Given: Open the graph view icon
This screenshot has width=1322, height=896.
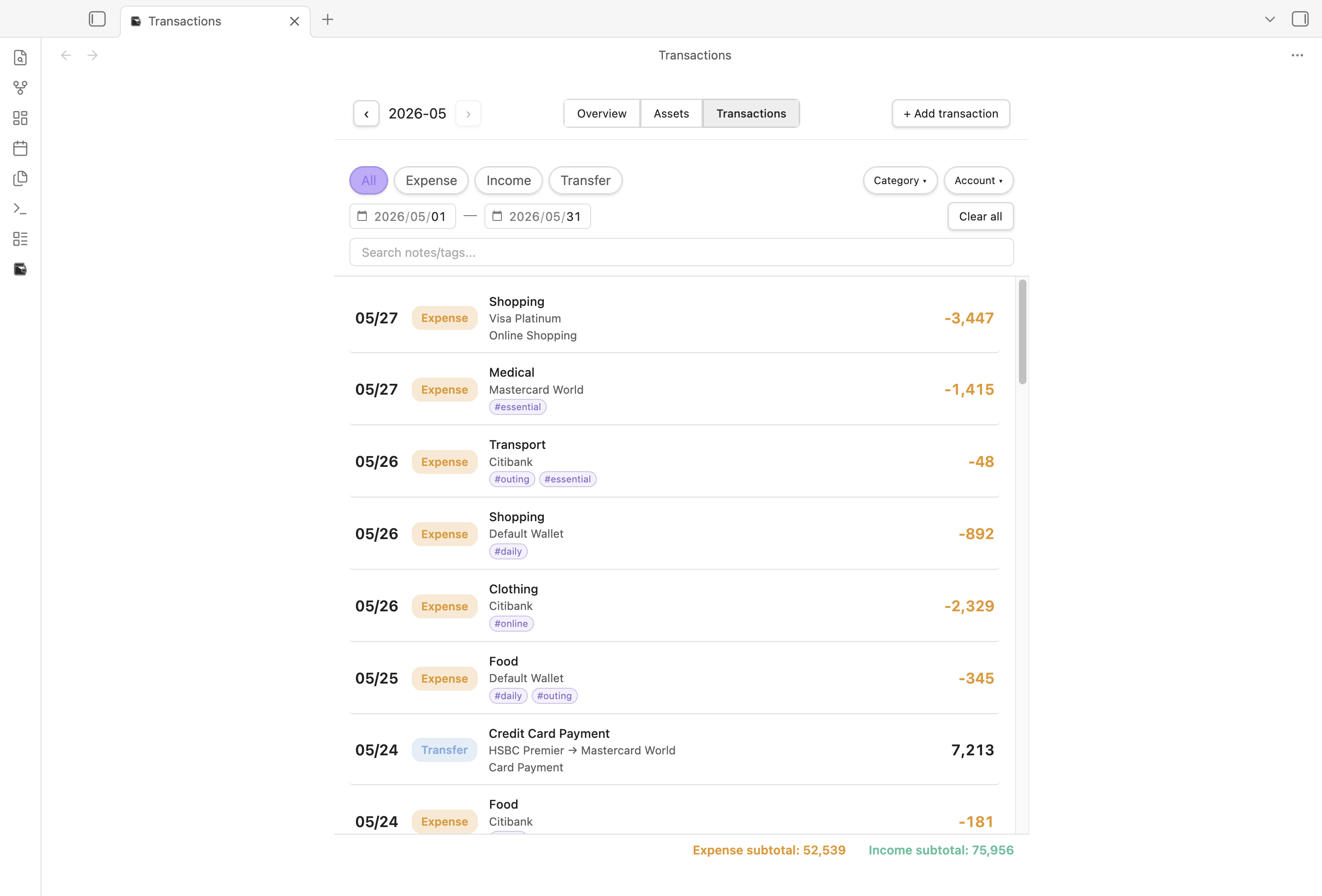Looking at the screenshot, I should coord(20,88).
